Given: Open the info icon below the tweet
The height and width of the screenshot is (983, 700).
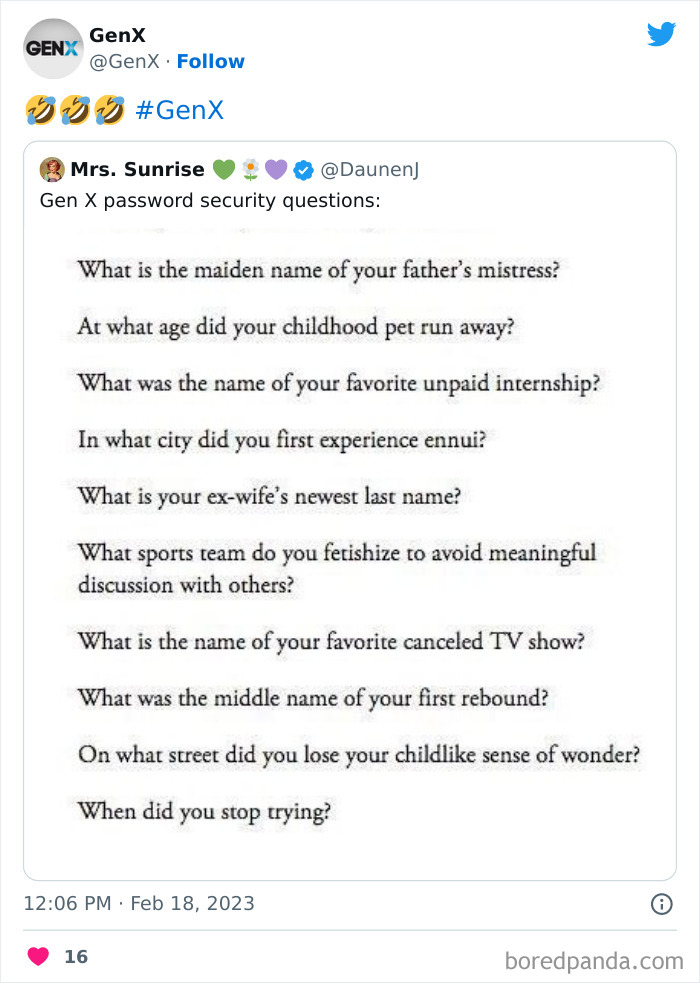Looking at the screenshot, I should click(x=662, y=904).
